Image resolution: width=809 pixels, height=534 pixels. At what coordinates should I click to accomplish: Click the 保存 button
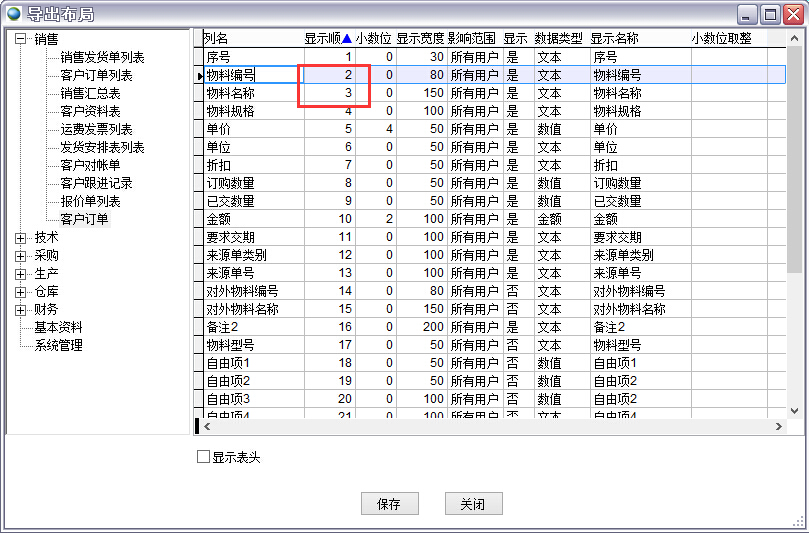click(389, 504)
